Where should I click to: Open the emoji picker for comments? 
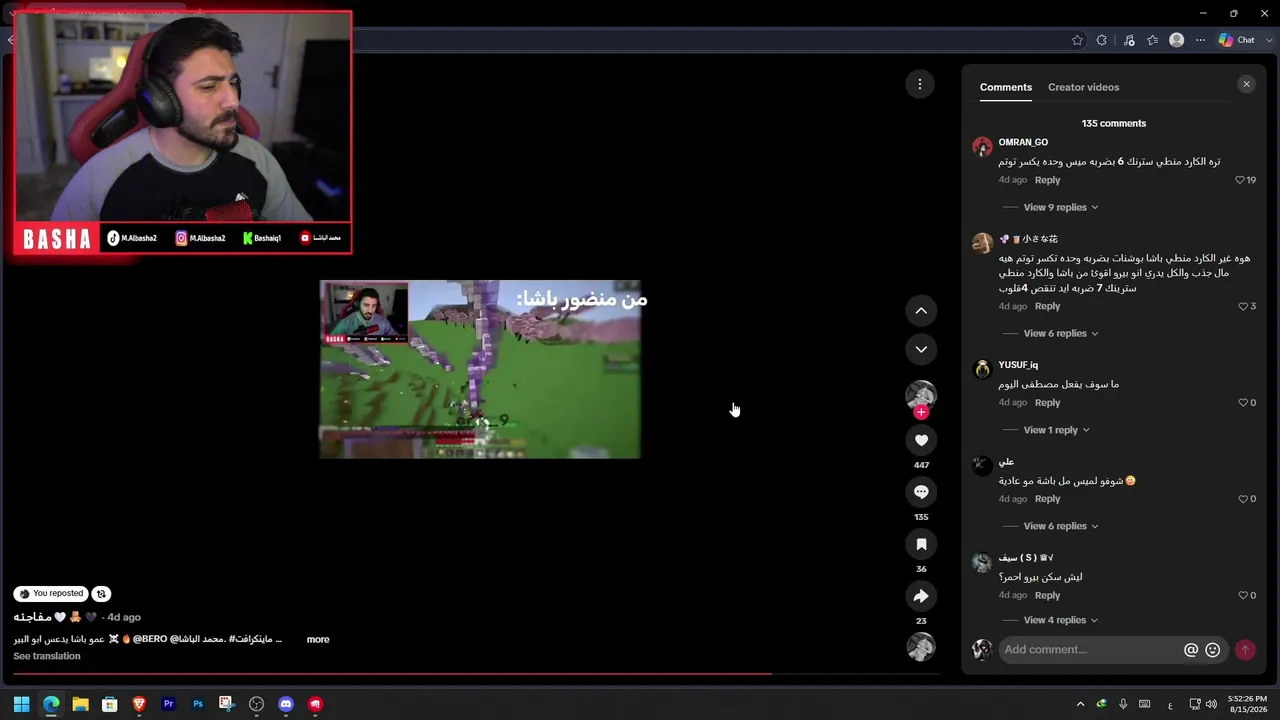1213,650
